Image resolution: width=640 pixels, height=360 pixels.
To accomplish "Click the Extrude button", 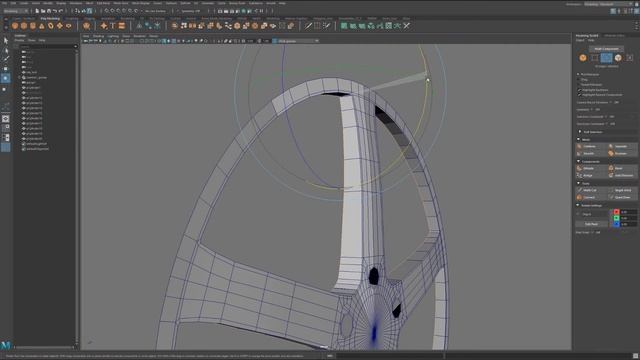I will click(591, 168).
